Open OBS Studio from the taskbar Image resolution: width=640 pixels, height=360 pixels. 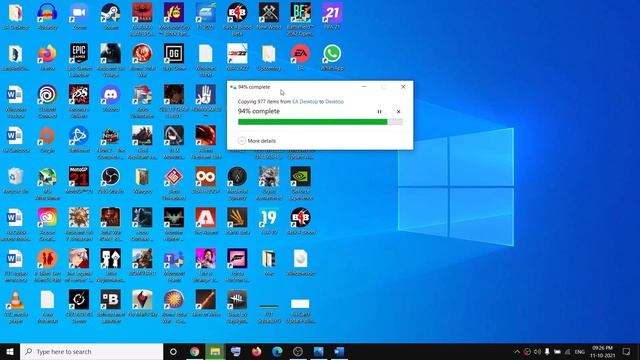298,351
